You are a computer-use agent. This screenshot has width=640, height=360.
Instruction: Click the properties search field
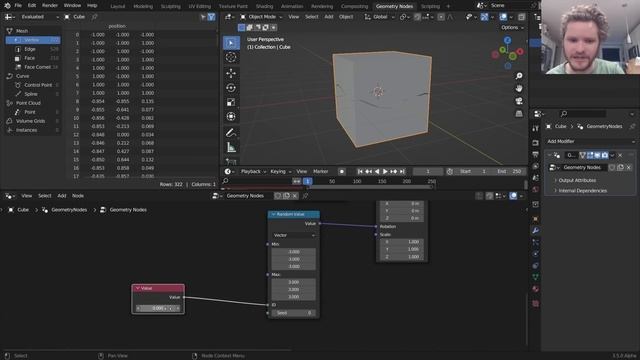(x=582, y=114)
